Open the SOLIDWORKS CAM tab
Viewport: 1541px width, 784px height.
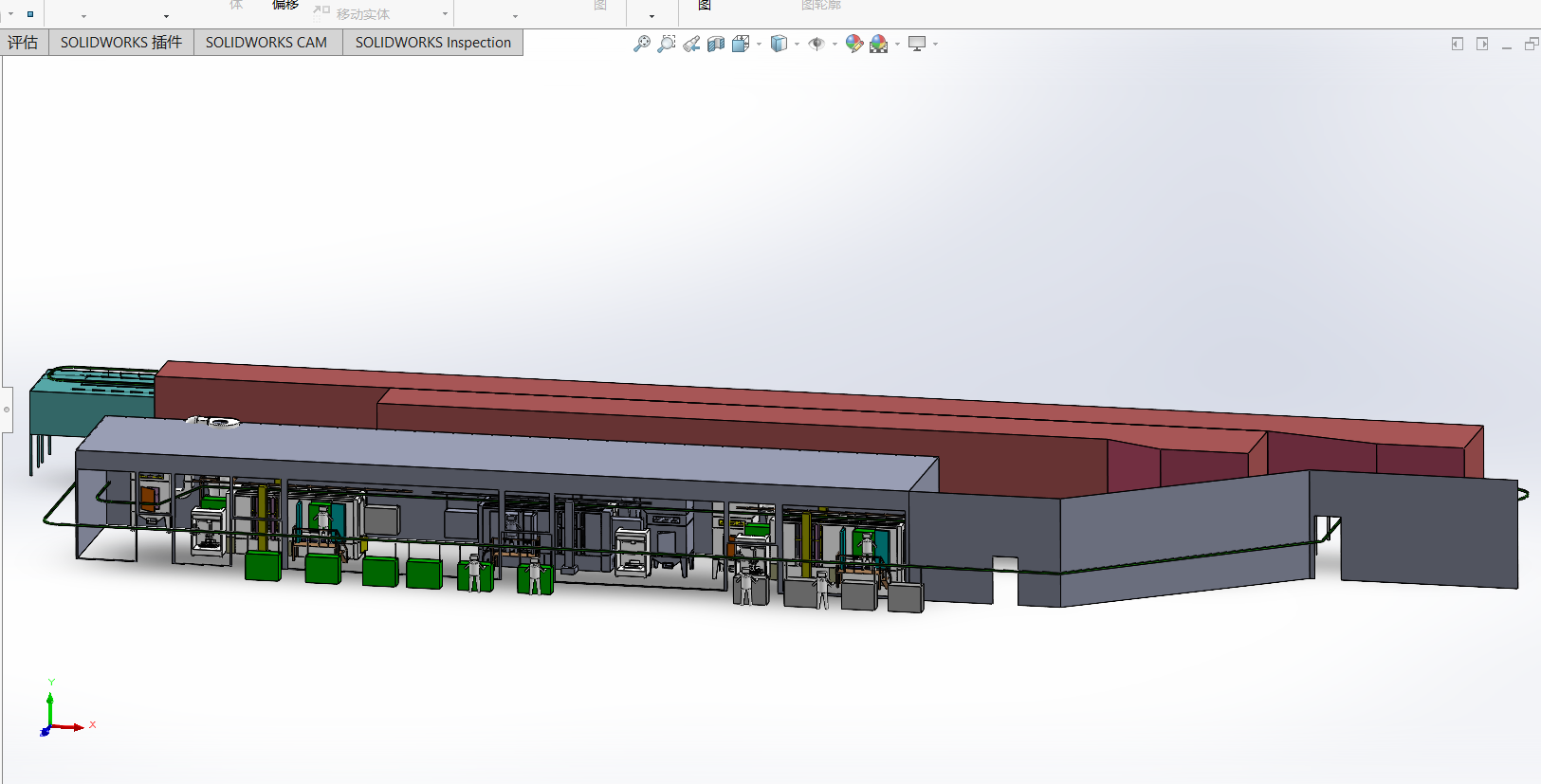266,43
